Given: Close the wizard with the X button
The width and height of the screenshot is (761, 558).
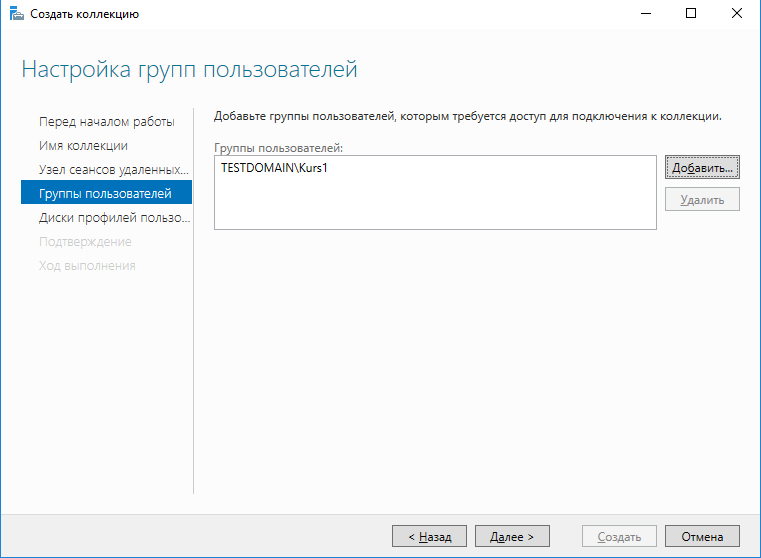Looking at the screenshot, I should (737, 14).
